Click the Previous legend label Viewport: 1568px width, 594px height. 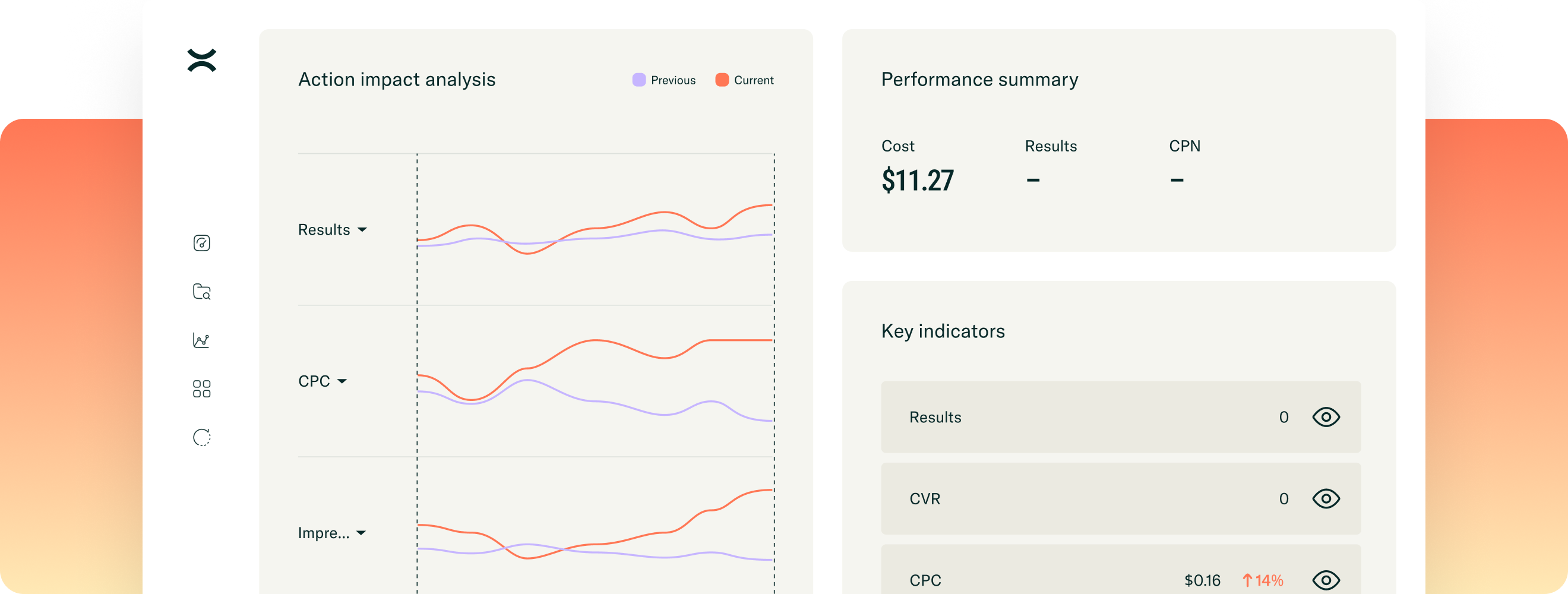click(672, 80)
